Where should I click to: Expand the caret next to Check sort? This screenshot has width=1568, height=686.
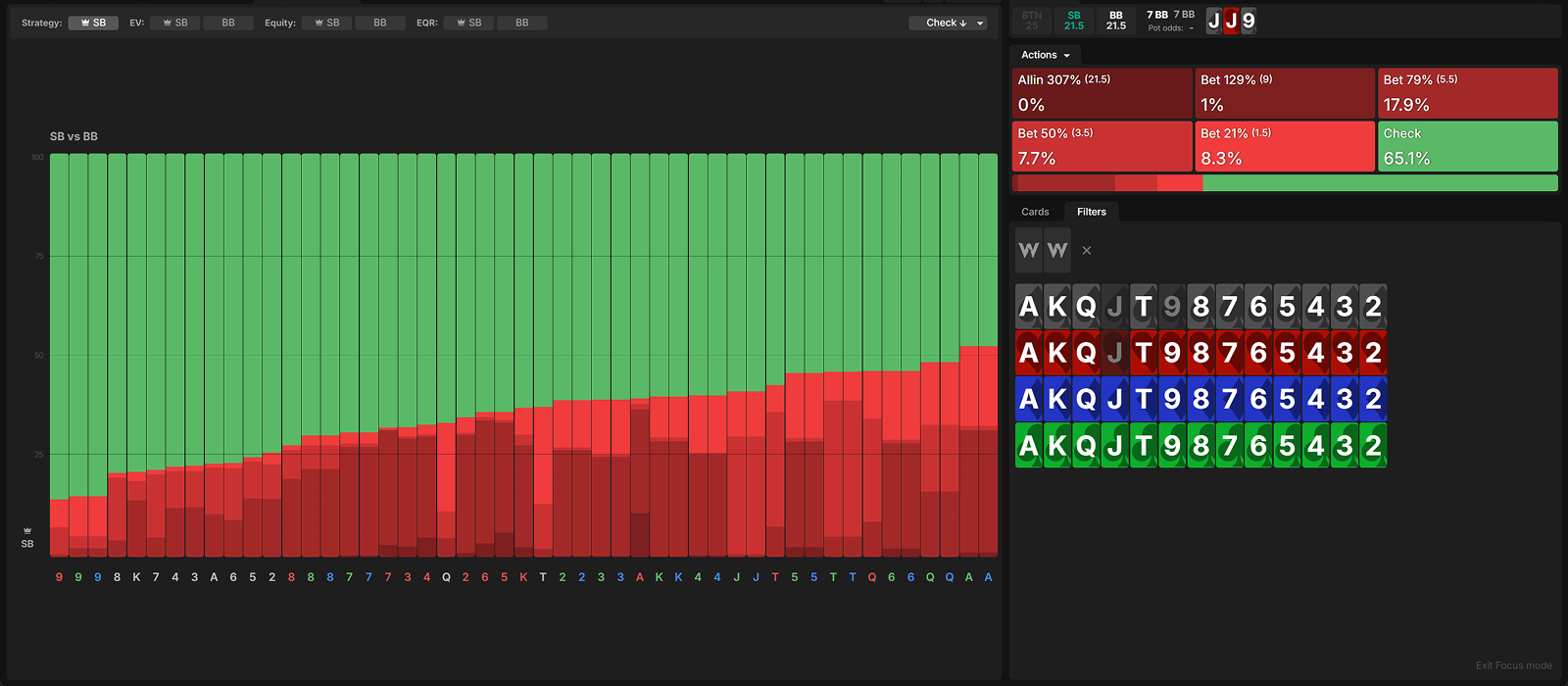(x=980, y=23)
